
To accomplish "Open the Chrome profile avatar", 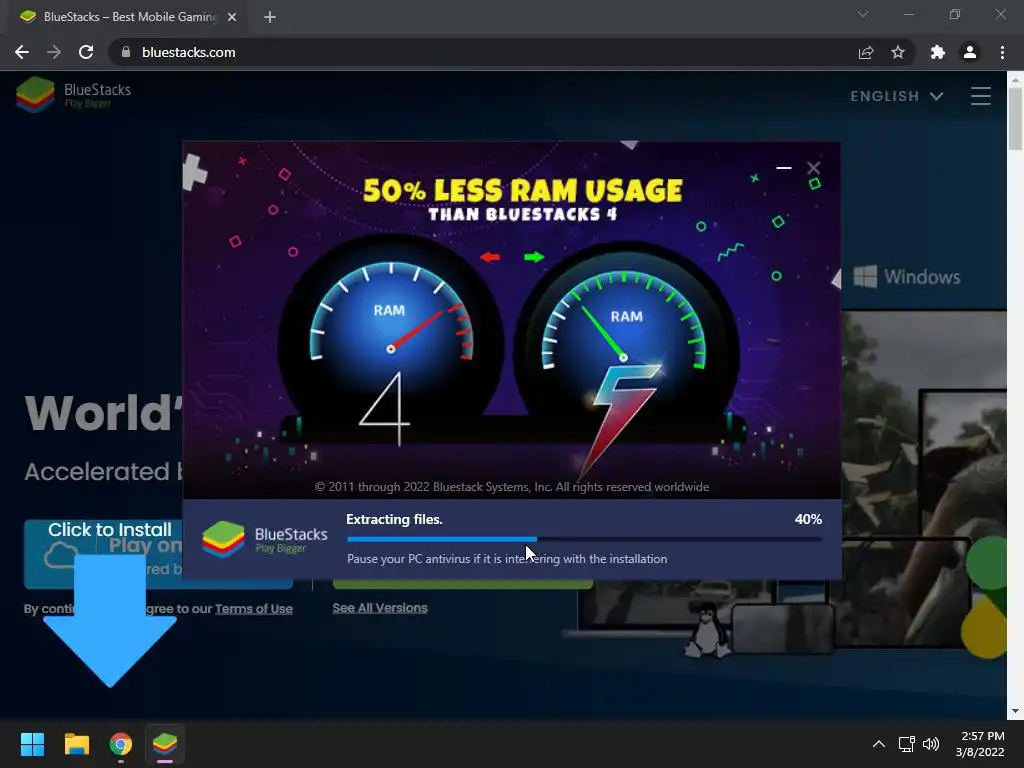I will [x=970, y=52].
